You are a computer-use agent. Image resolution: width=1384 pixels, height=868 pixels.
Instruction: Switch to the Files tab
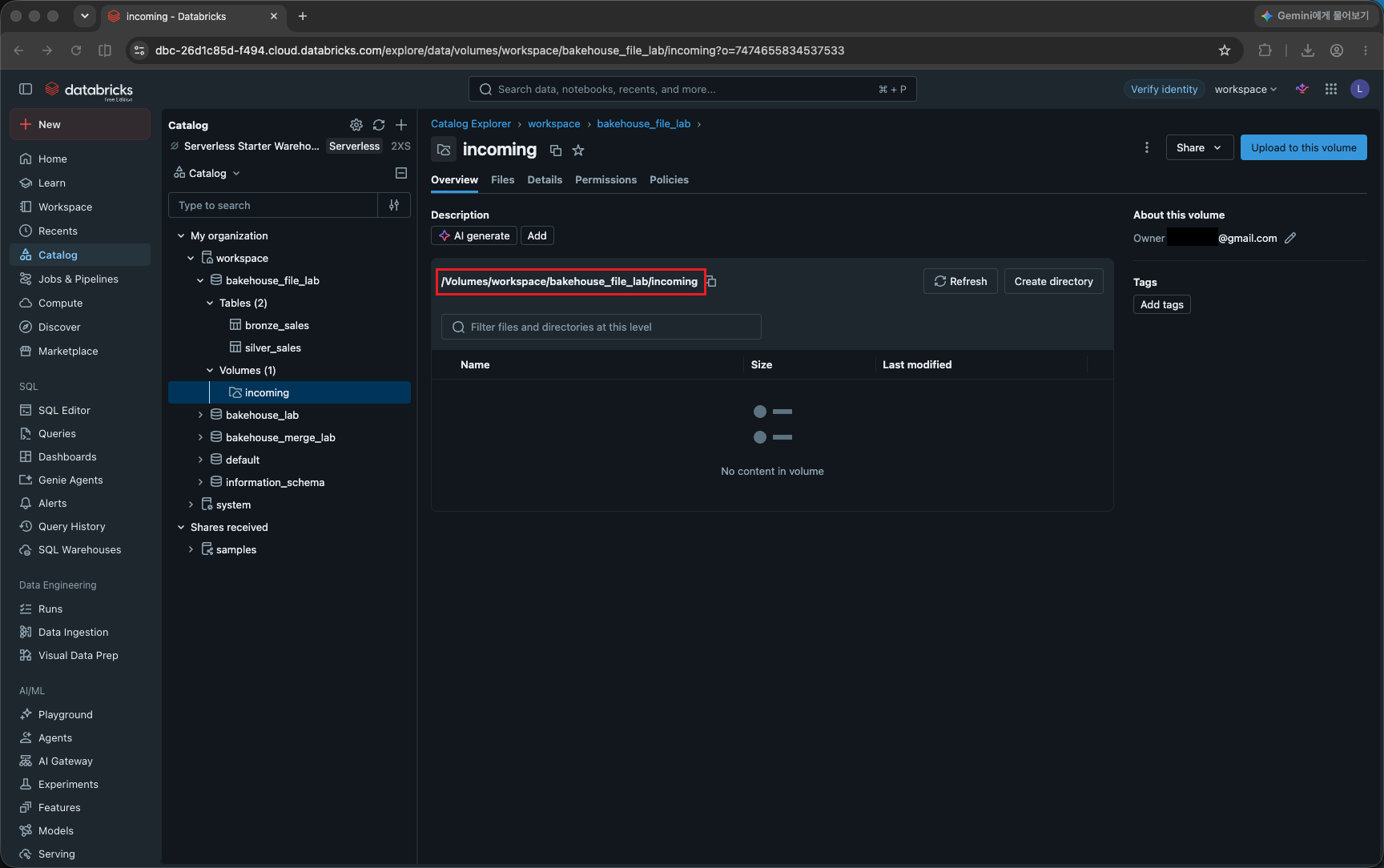click(502, 179)
